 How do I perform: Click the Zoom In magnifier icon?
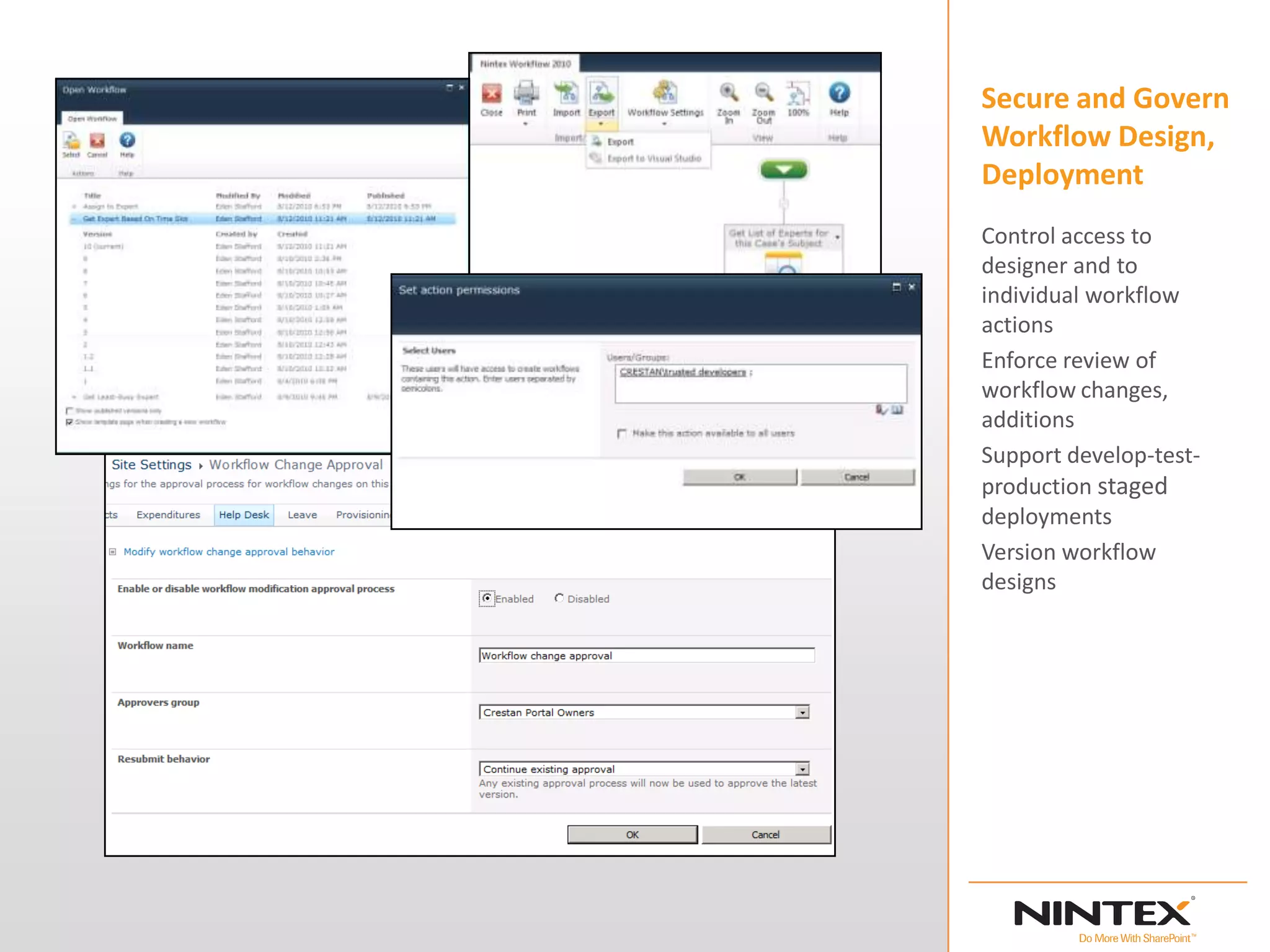728,94
